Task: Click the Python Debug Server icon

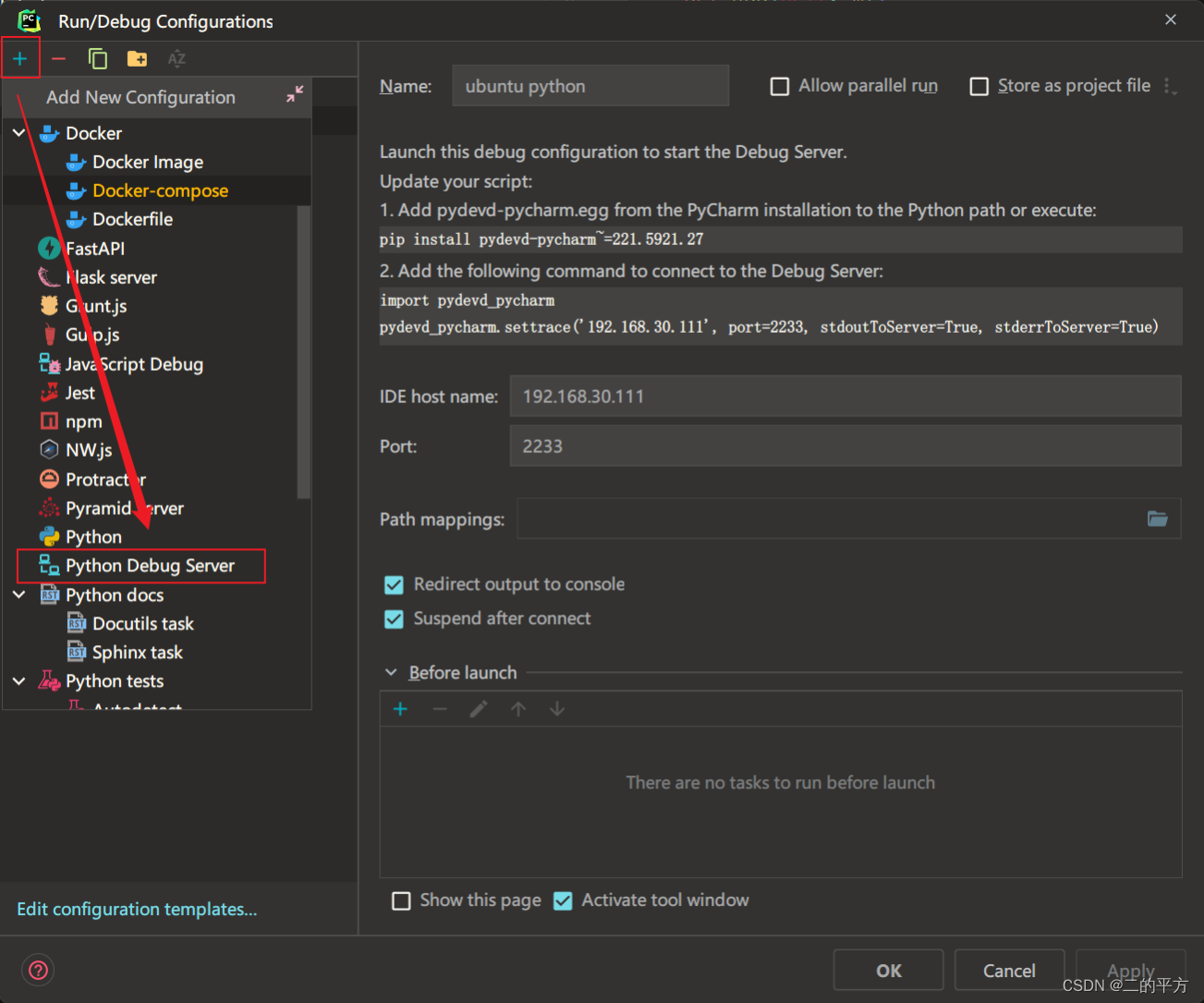Action: (x=50, y=566)
